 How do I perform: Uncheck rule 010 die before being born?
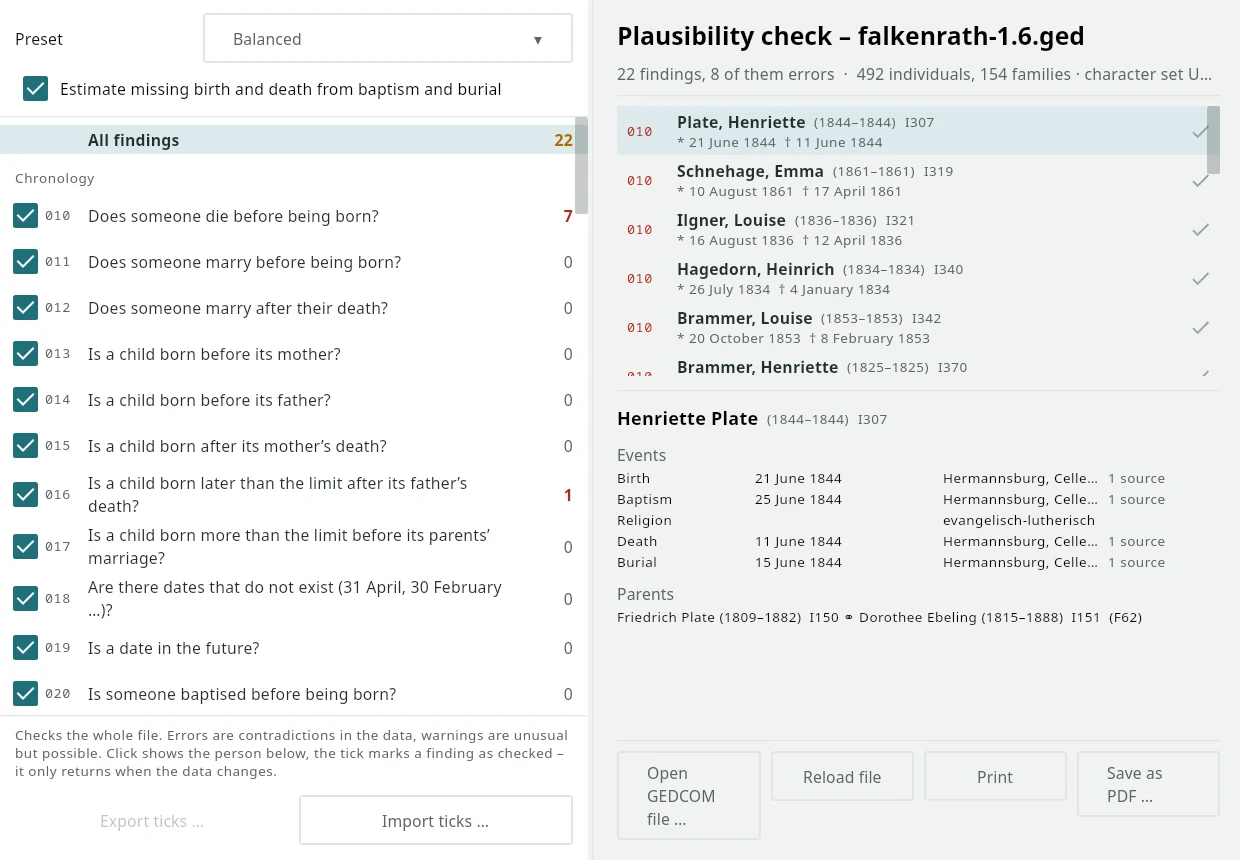[x=26, y=215]
